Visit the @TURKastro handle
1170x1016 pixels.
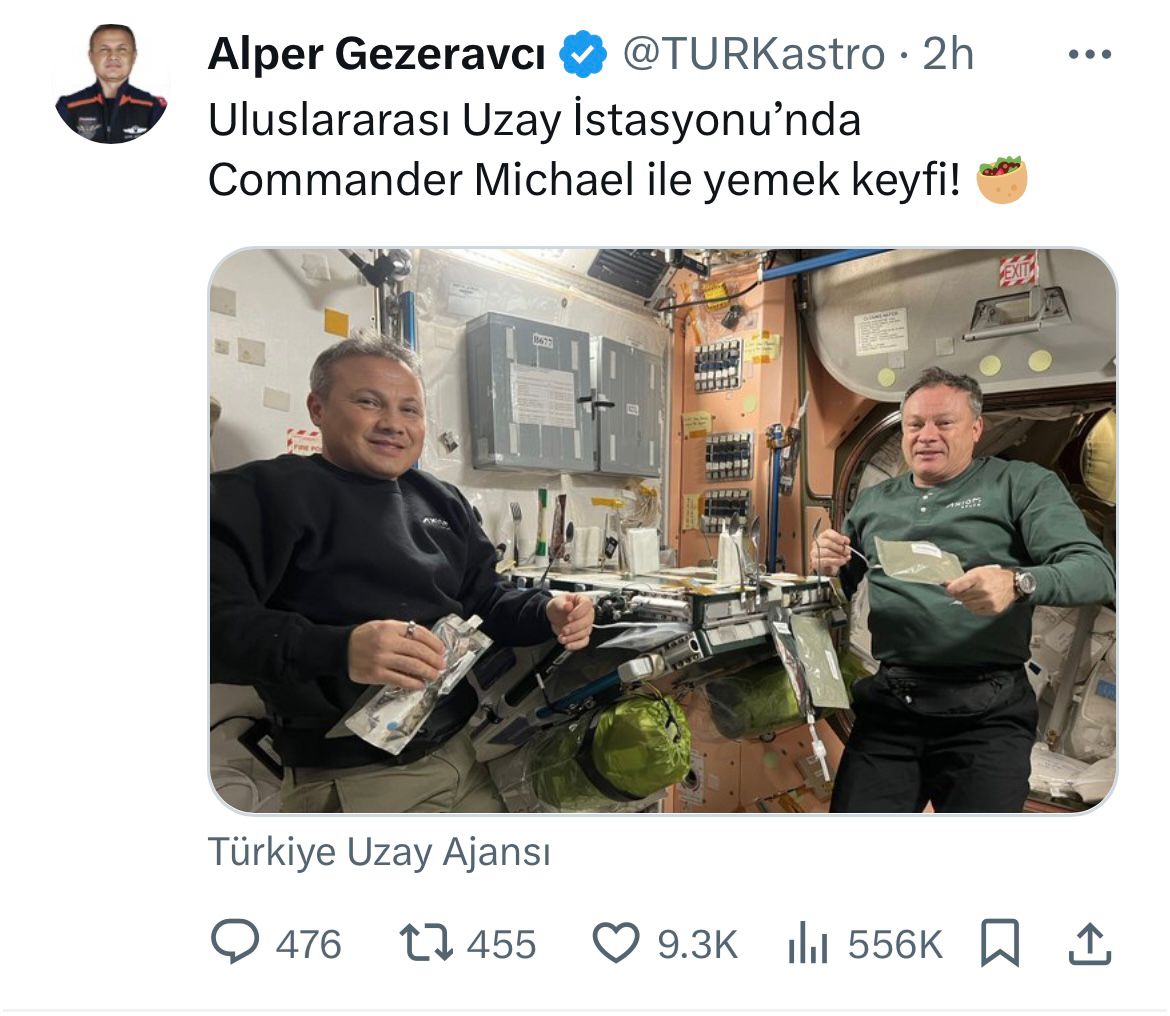[x=754, y=54]
